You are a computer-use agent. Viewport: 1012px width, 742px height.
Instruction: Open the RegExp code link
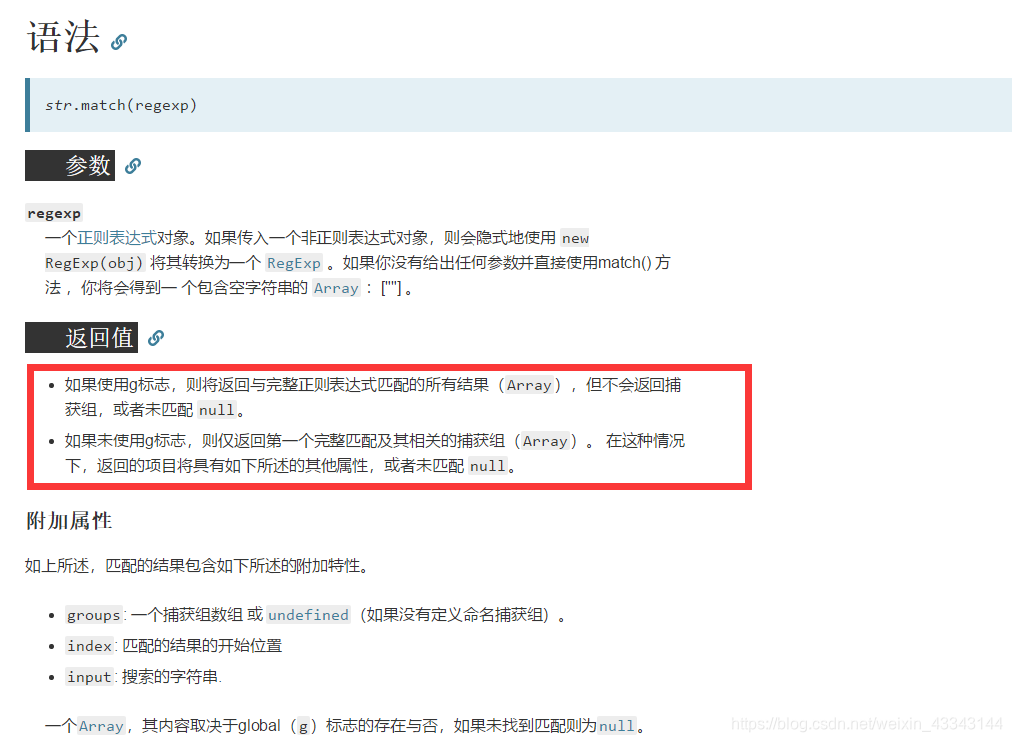tap(294, 263)
